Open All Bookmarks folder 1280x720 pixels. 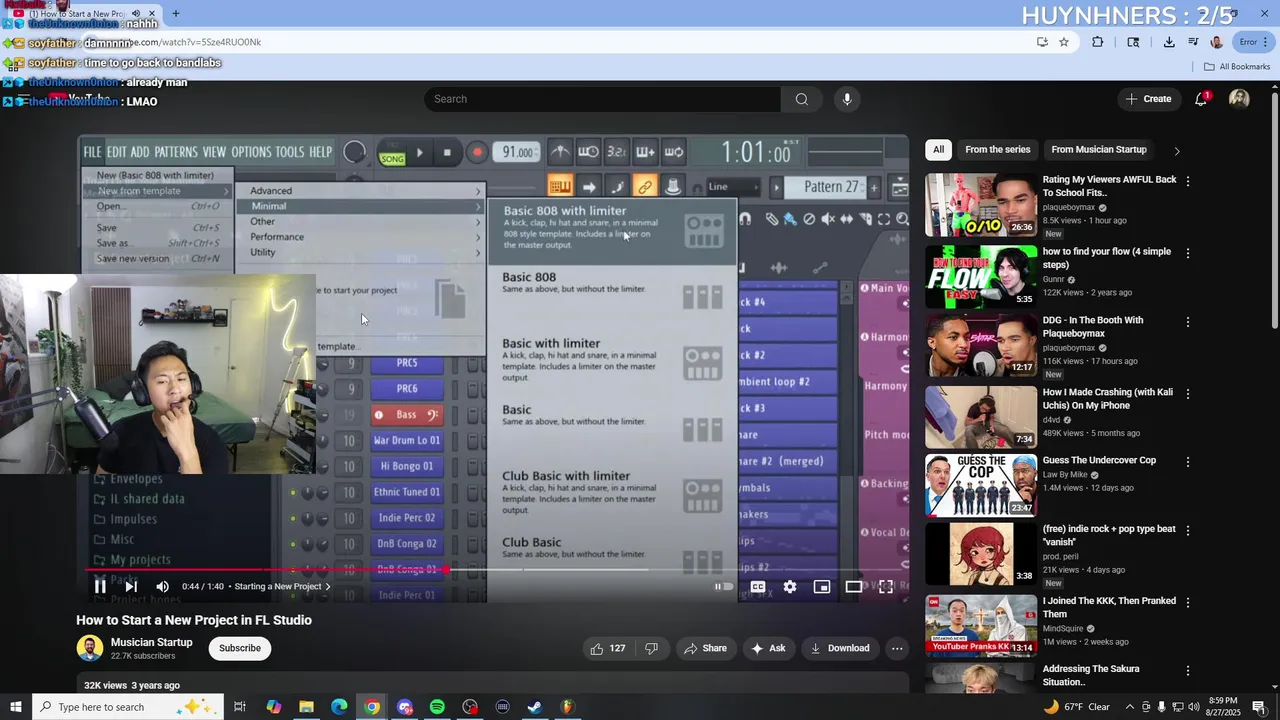1237,67
